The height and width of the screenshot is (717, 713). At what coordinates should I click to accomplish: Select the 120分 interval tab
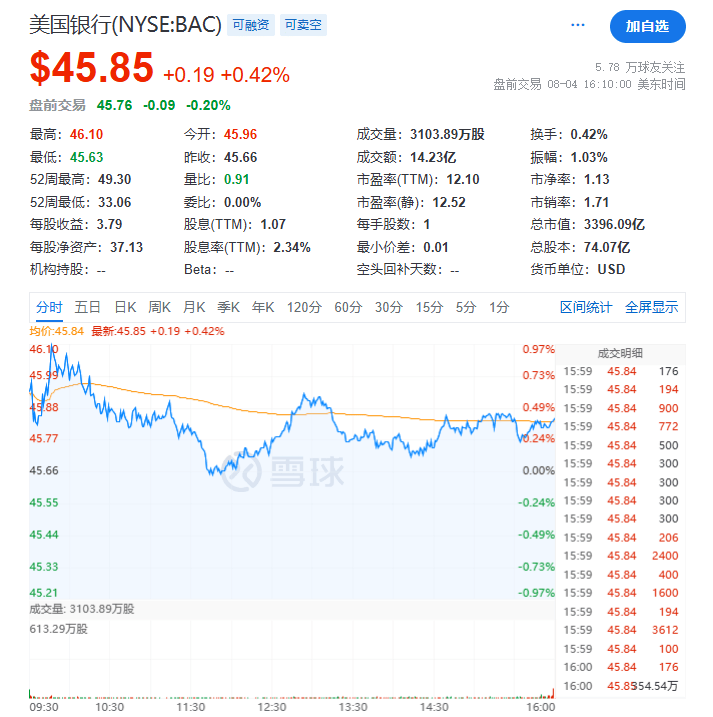(304, 307)
